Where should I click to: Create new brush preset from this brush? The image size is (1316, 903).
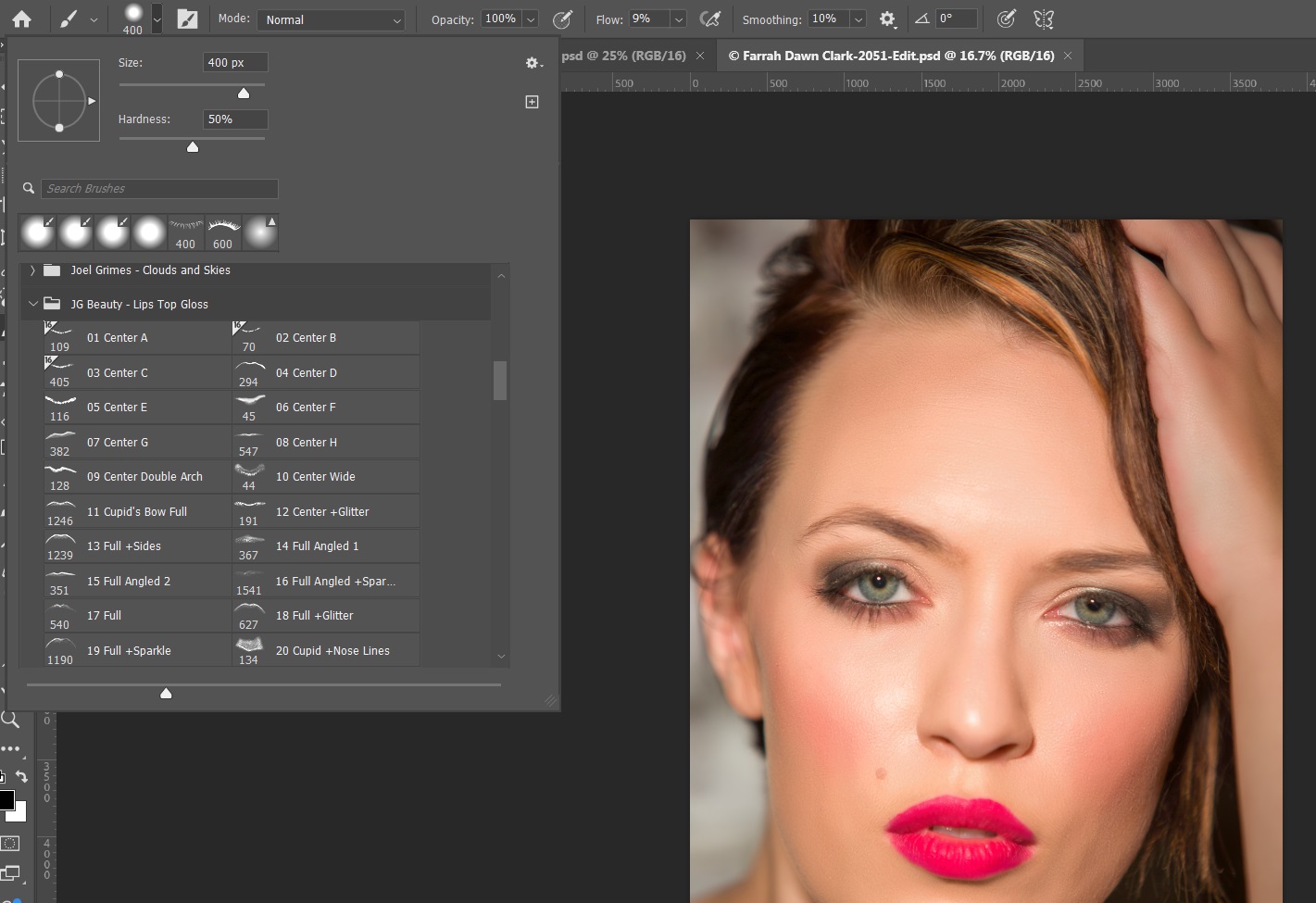point(532,102)
